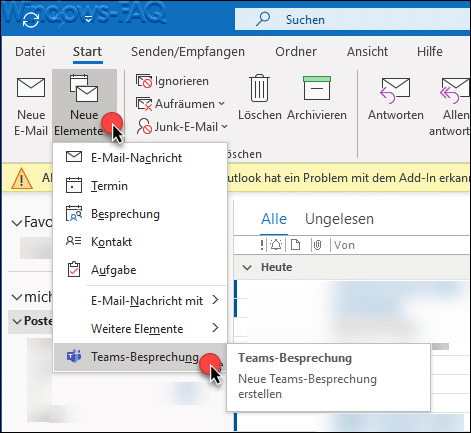471x433 pixels.
Task: Choose Kontakt from the menu
Action: click(x=140, y=242)
